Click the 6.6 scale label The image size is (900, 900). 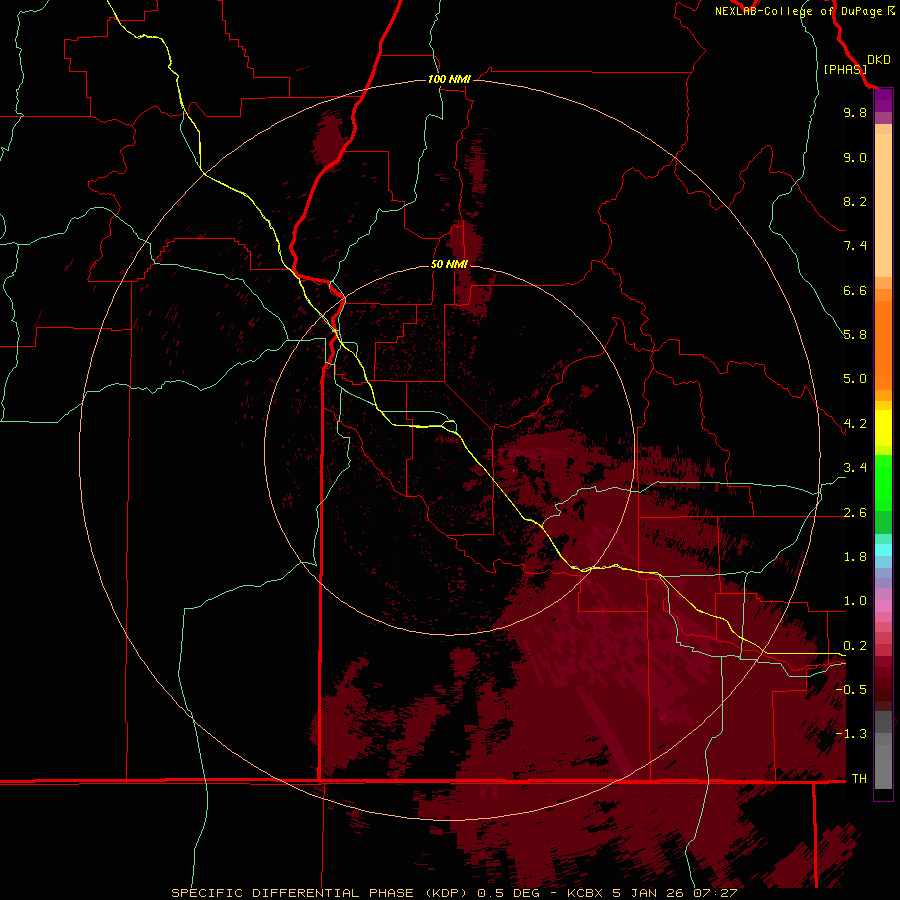[855, 290]
